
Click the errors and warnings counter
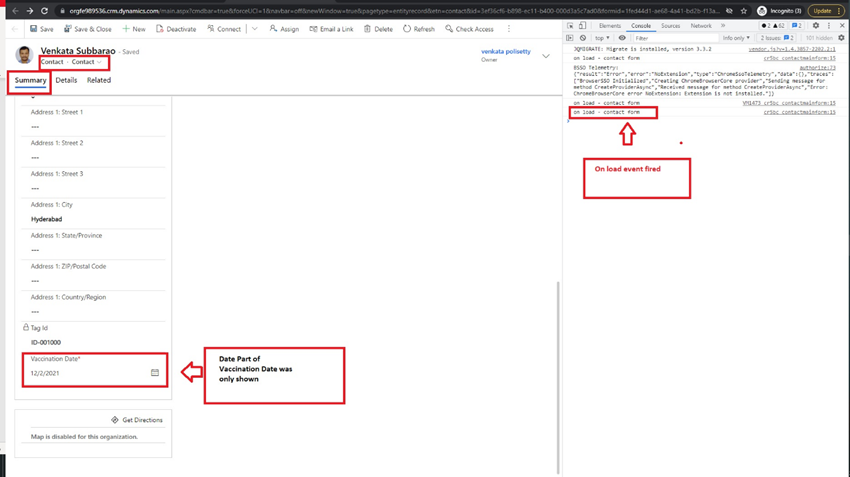point(774,25)
